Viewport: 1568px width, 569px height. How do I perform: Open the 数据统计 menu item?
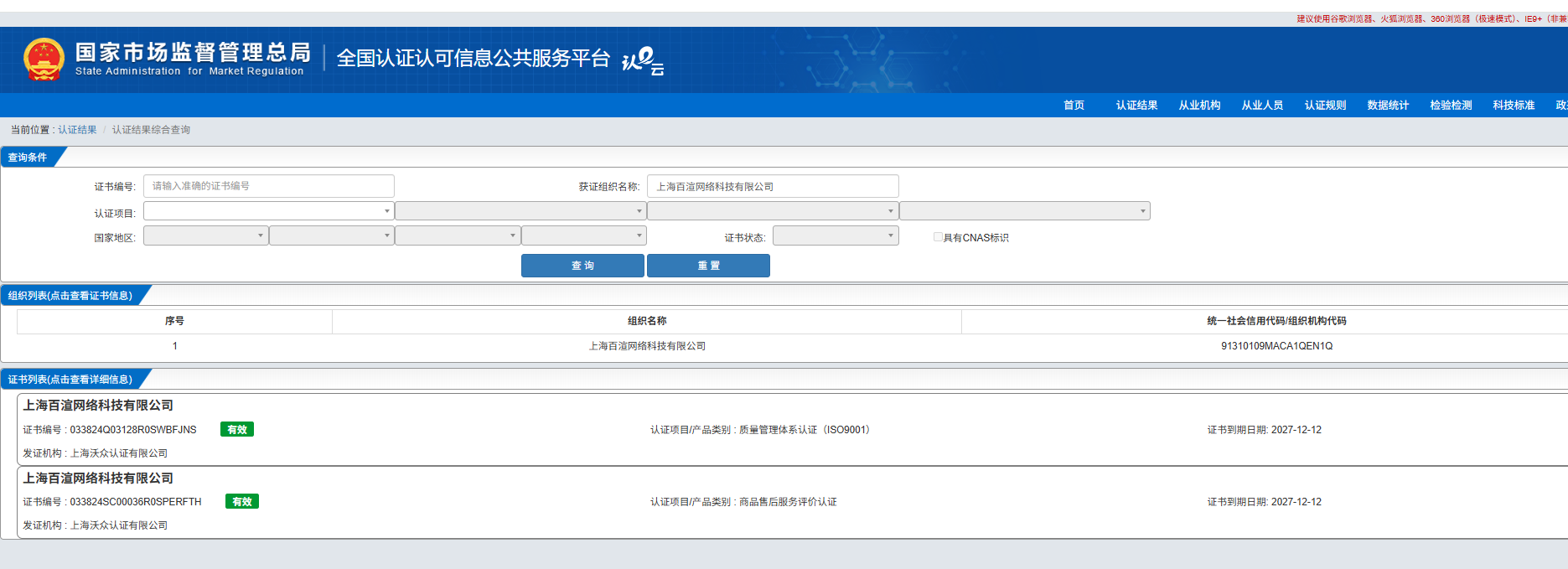(x=1388, y=106)
